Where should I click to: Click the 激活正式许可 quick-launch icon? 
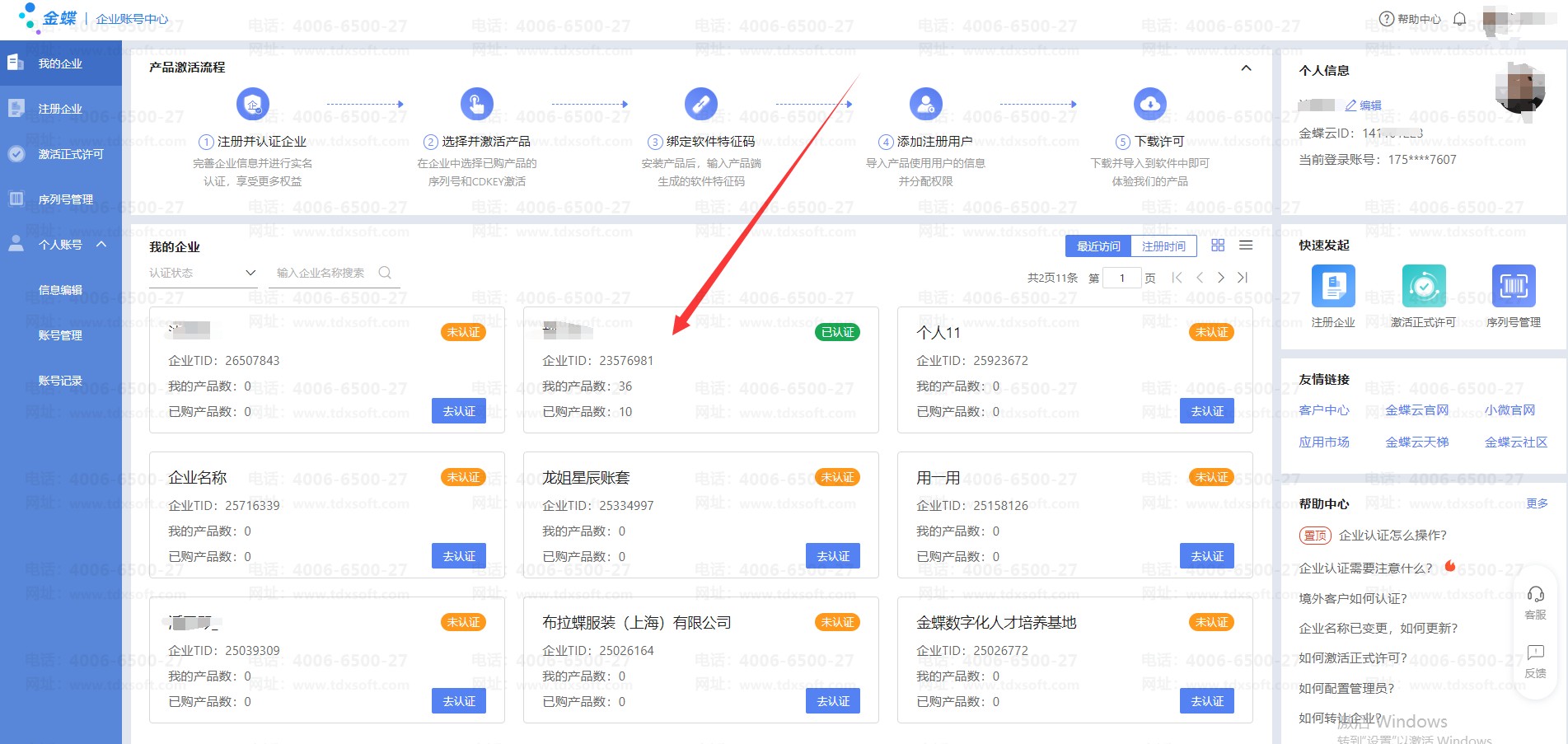click(1423, 287)
